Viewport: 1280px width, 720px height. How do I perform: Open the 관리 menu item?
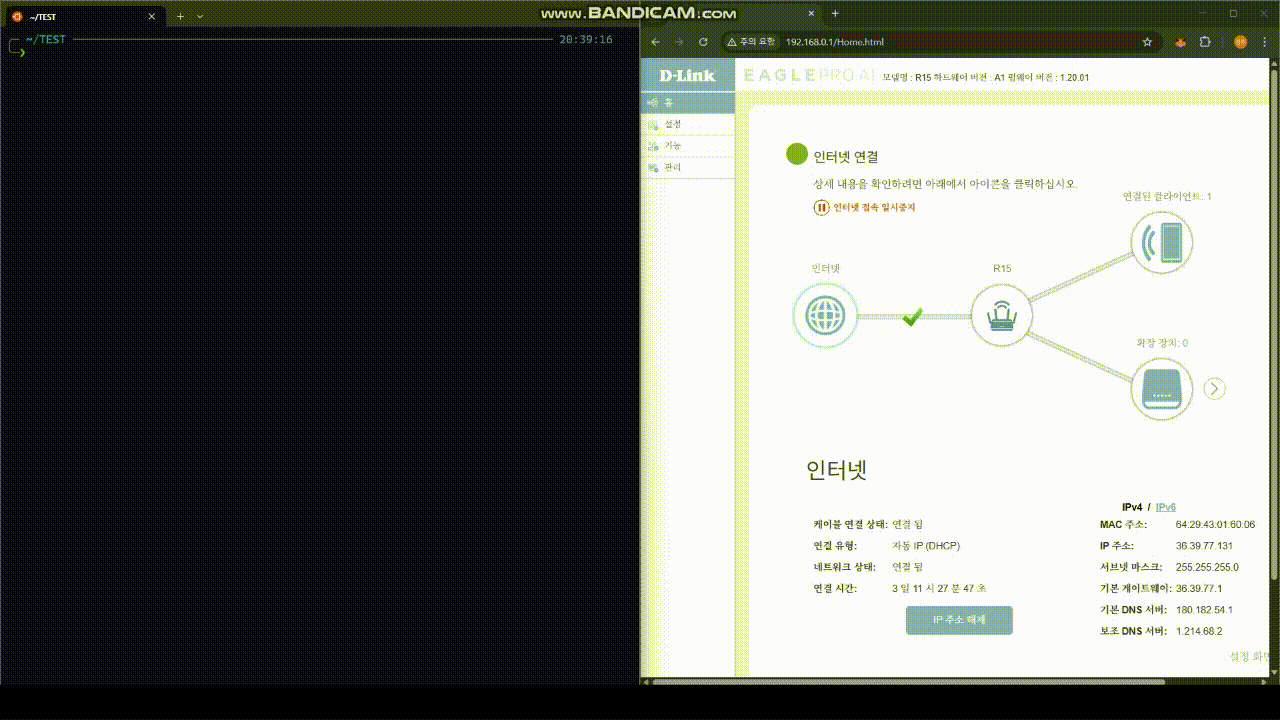(687, 168)
